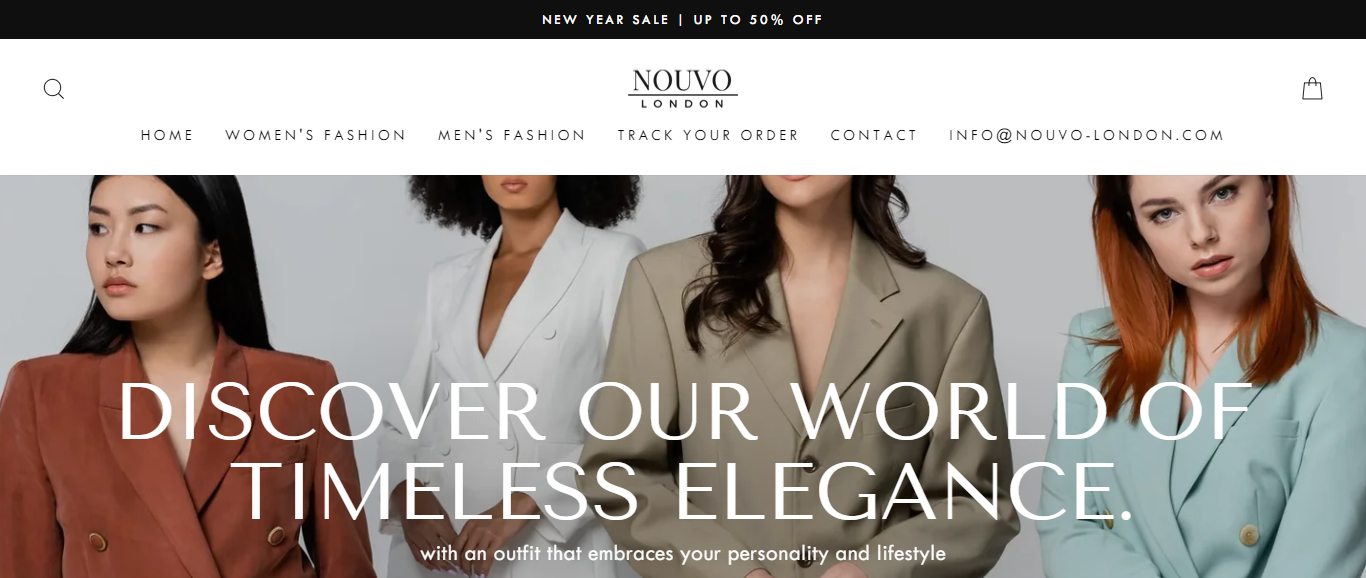Image resolution: width=1366 pixels, height=578 pixels.
Task: Go to the Home menu item
Action: coord(167,135)
